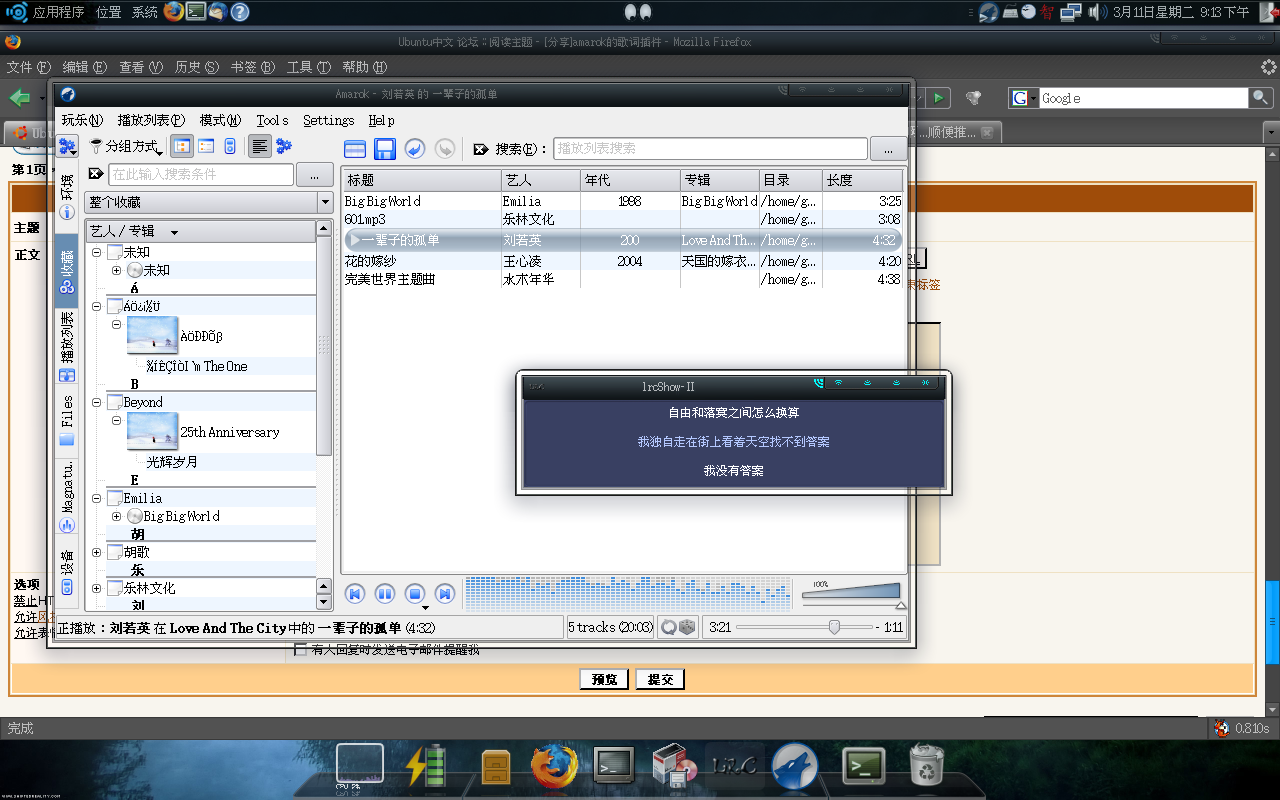The height and width of the screenshot is (800, 1280).
Task: Select the 完美世界主题曲 track row
Action: [x=622, y=280]
